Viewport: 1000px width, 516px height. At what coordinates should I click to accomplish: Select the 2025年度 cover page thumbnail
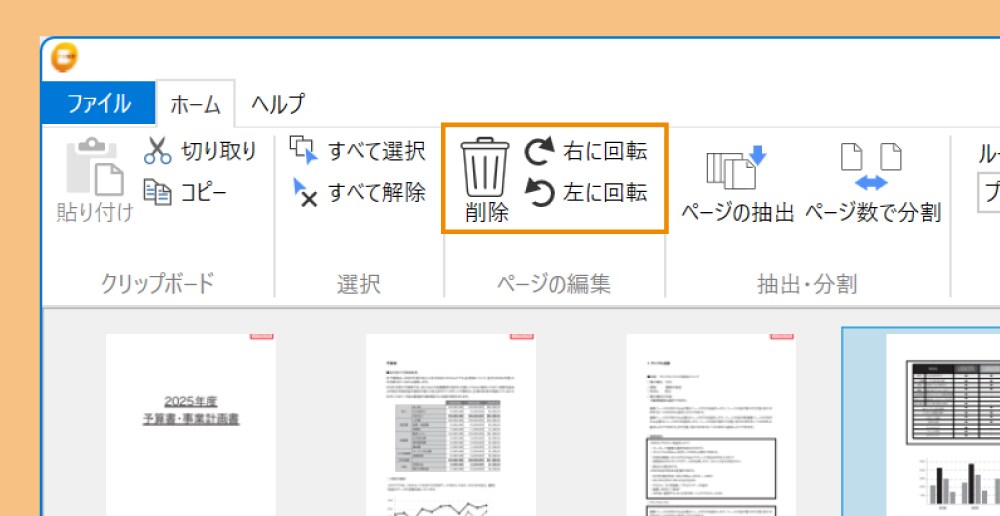pos(191,424)
